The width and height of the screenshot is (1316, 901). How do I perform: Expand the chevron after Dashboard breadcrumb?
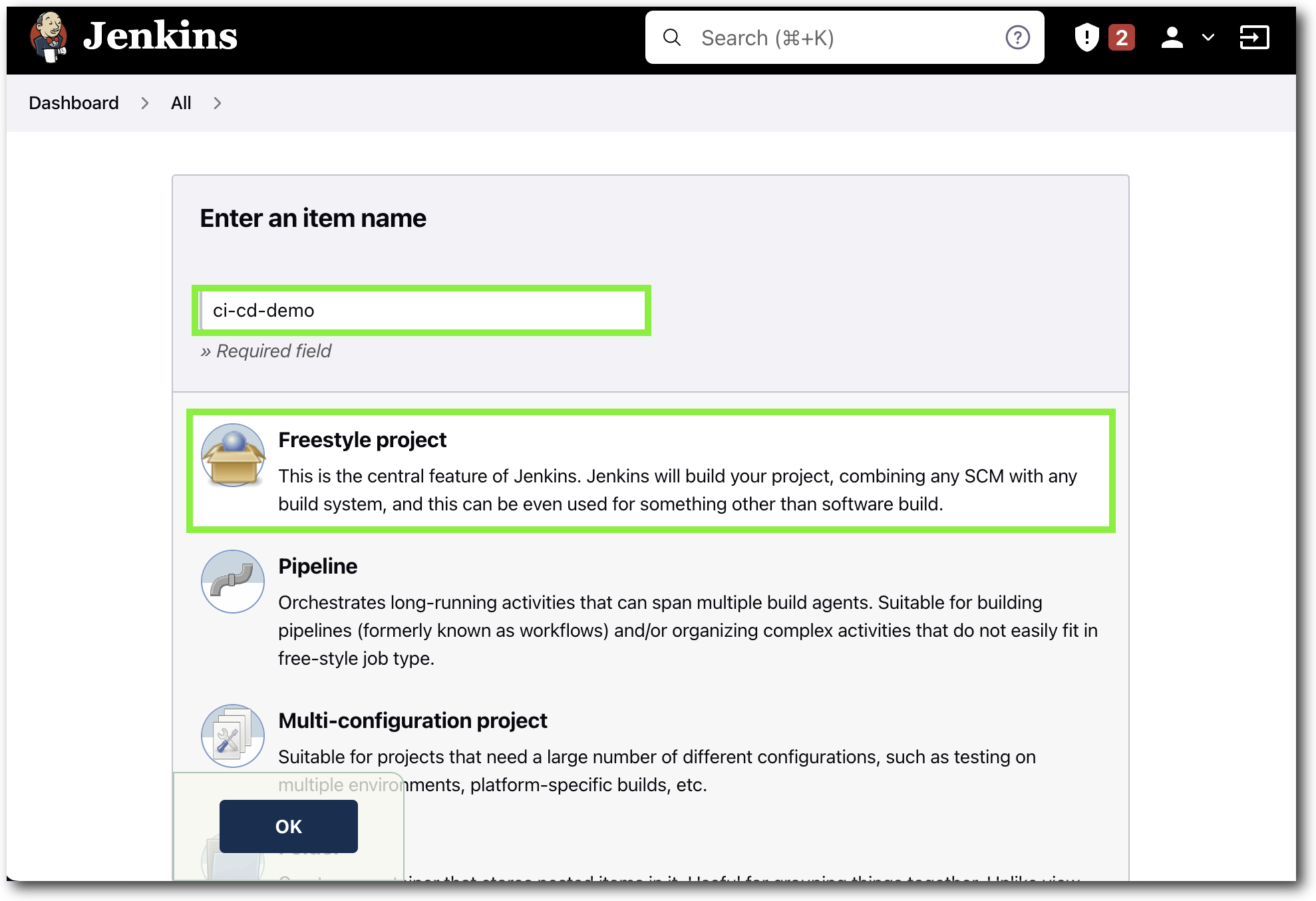(x=145, y=103)
